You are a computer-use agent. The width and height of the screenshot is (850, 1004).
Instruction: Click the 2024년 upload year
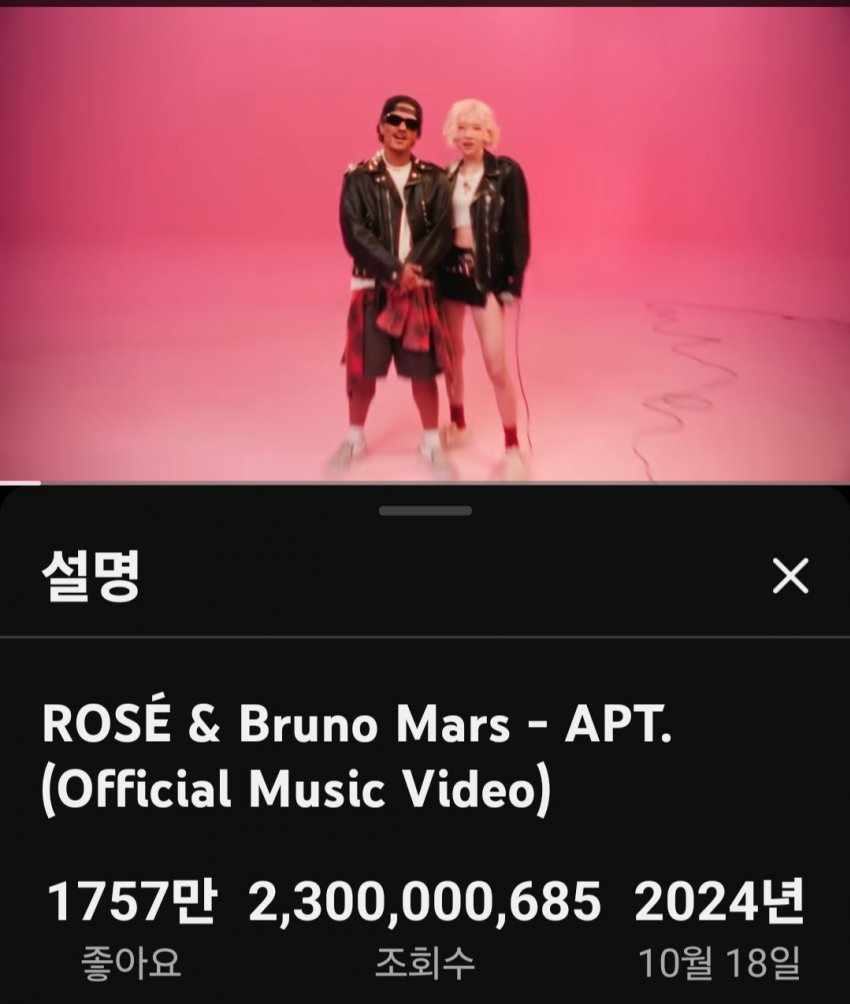(718, 902)
